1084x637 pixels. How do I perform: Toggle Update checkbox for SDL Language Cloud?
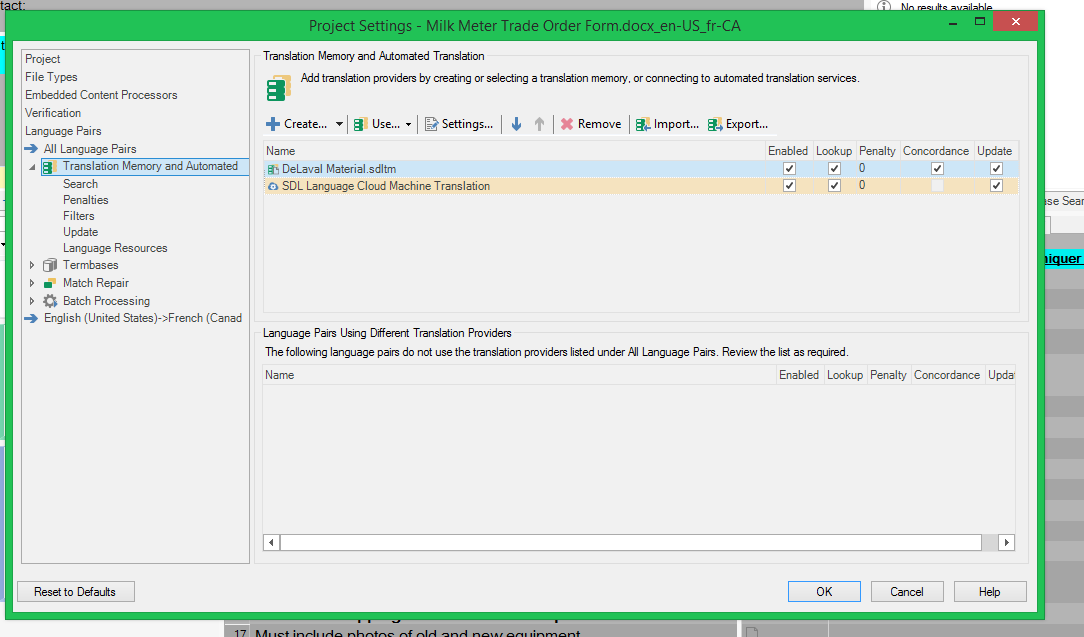coord(996,186)
